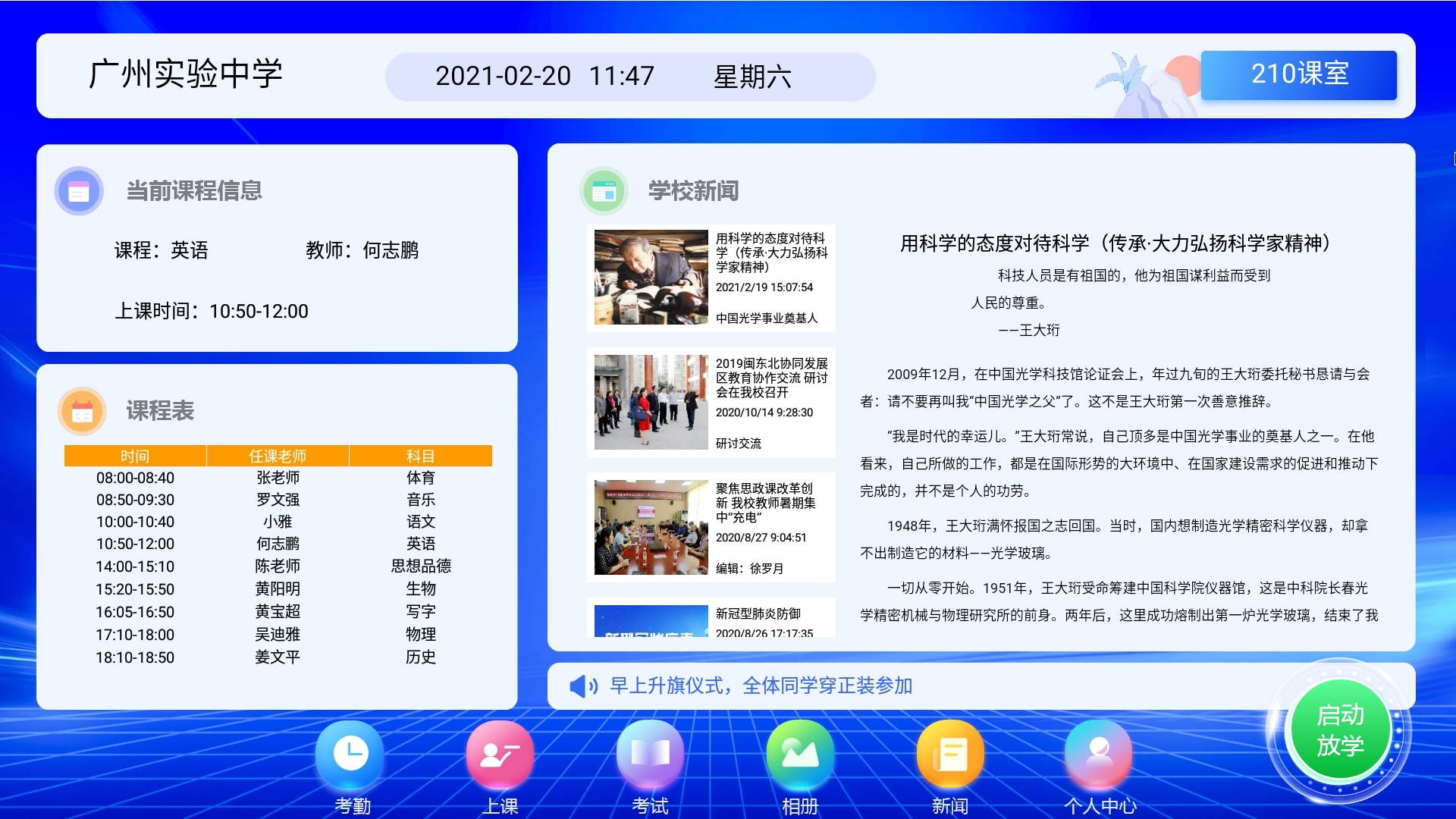This screenshot has height=819, width=1456.
Task: Click the 时间 column header
Action: point(135,456)
